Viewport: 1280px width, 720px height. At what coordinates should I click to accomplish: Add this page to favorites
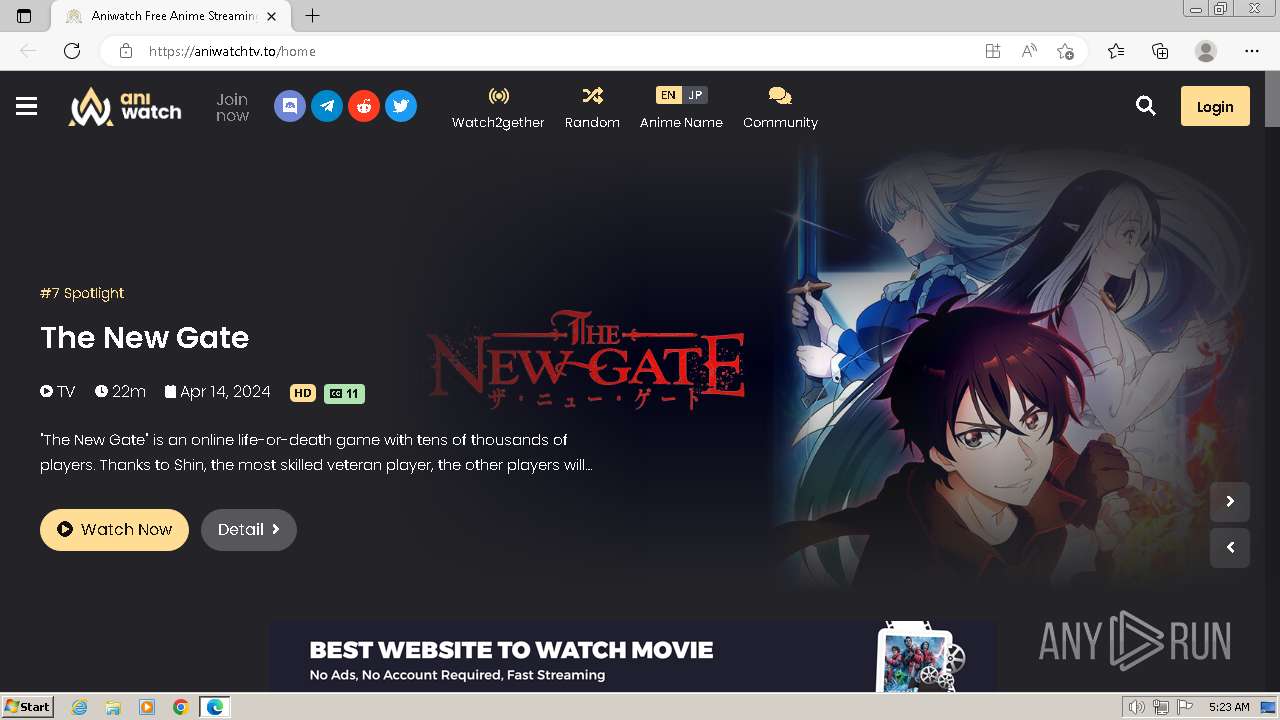tap(1065, 51)
